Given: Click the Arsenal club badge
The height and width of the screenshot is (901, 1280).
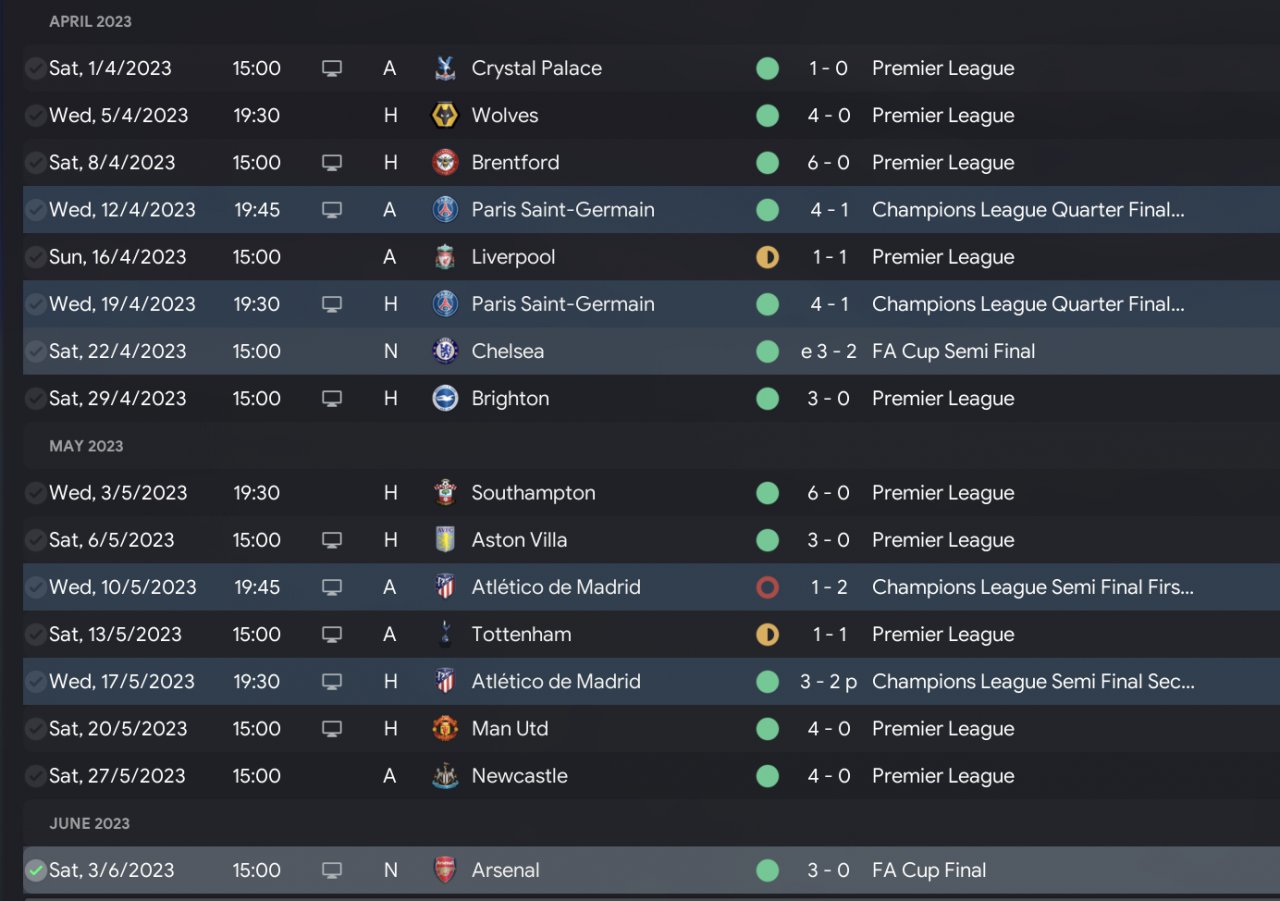Looking at the screenshot, I should [x=445, y=870].
